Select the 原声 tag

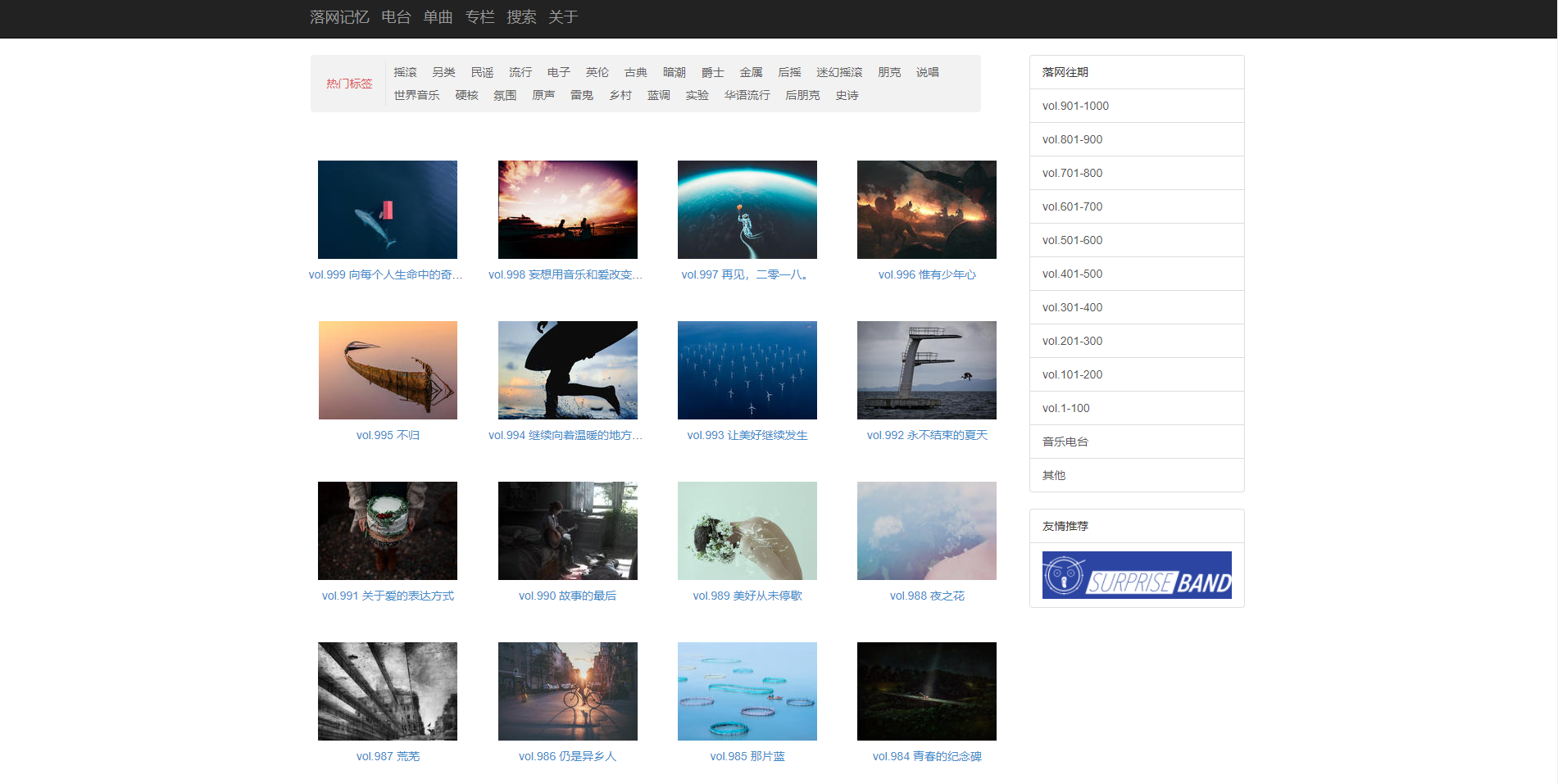click(x=543, y=95)
